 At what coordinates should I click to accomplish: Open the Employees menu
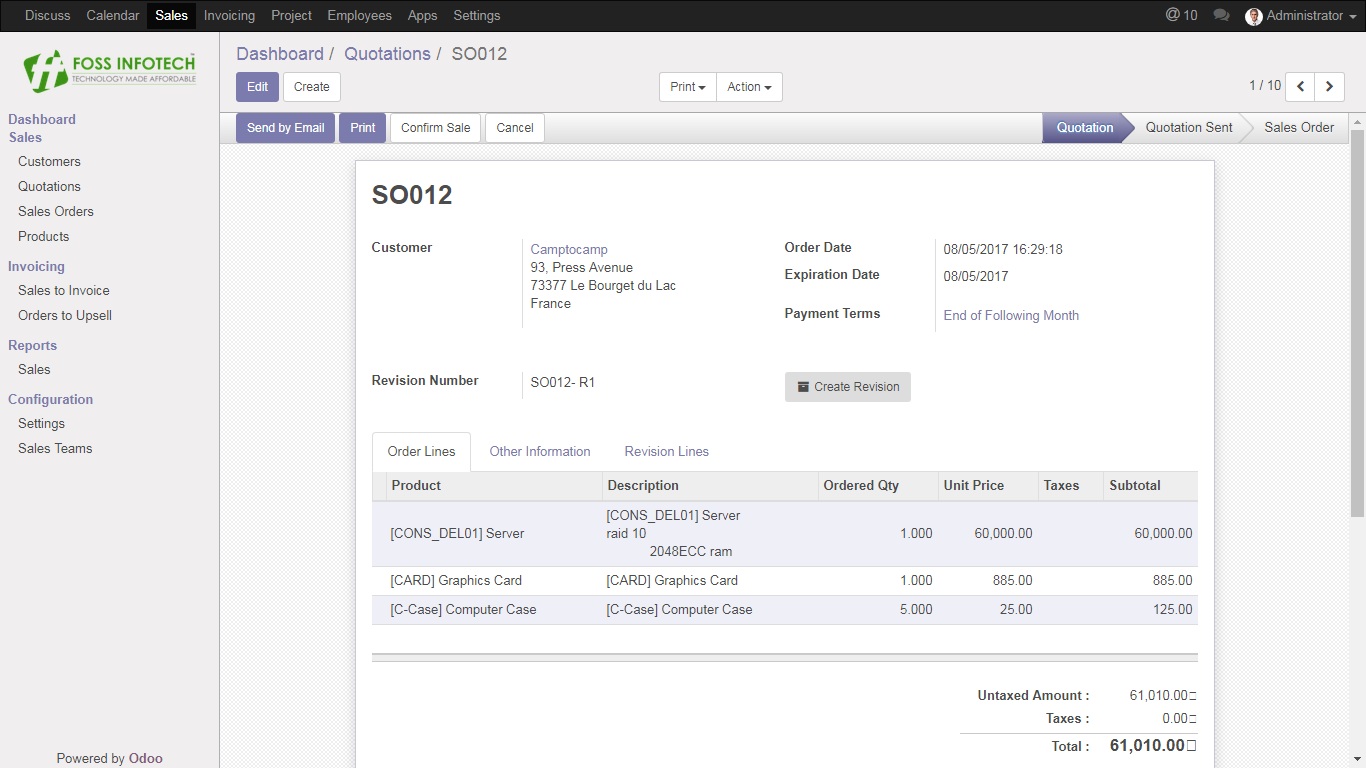click(360, 15)
